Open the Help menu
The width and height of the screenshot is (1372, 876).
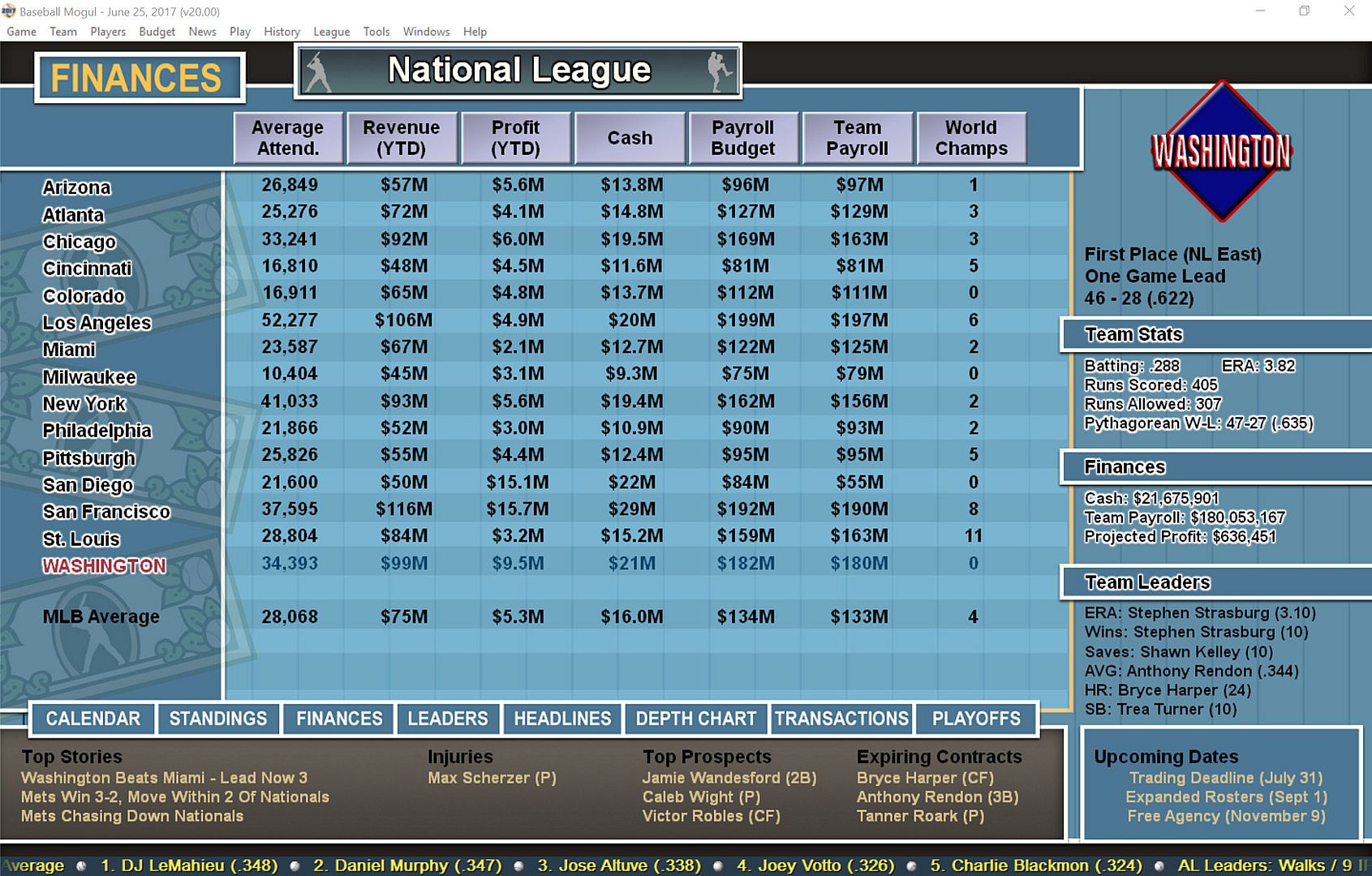pyautogui.click(x=475, y=32)
